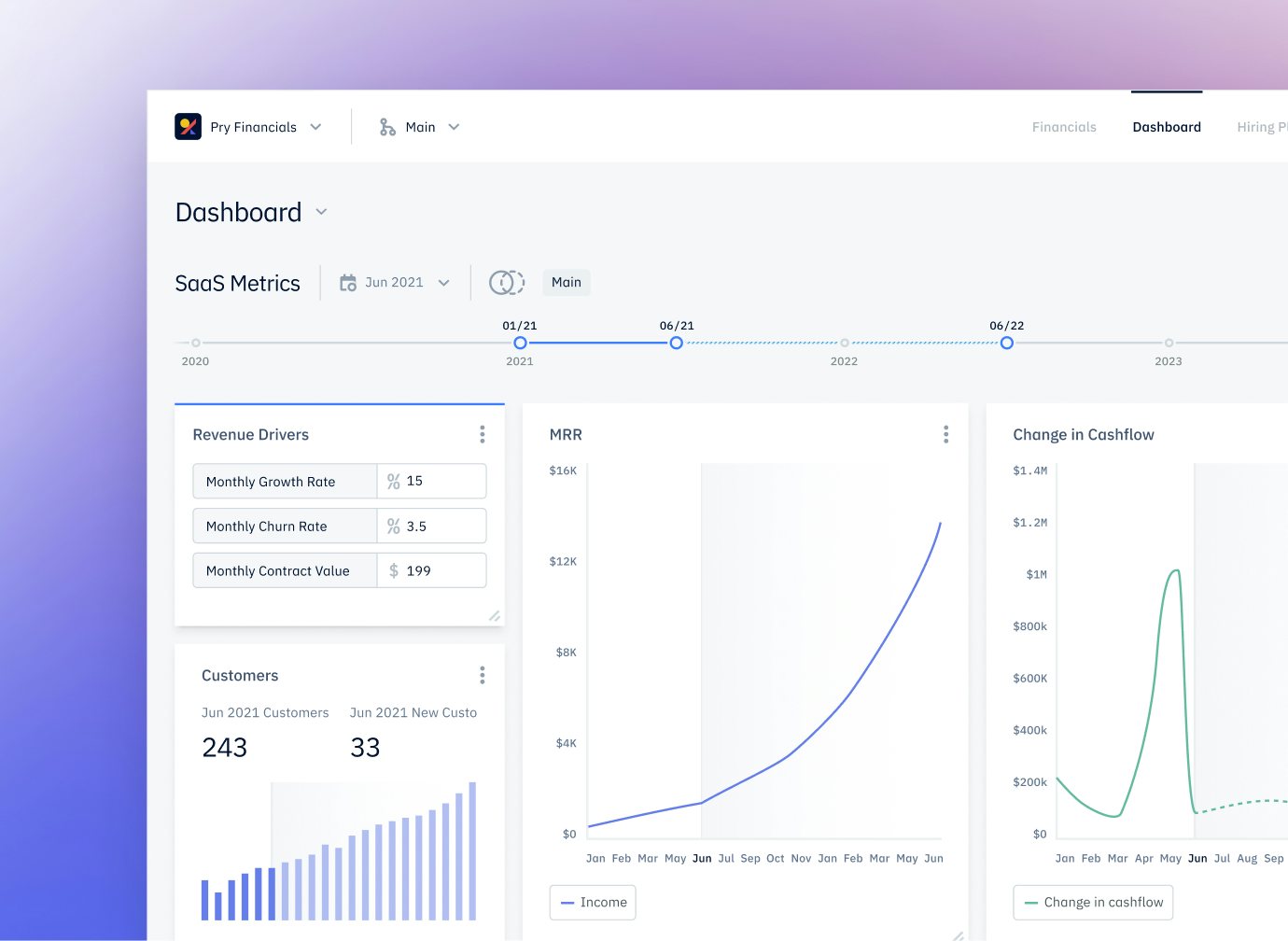The image size is (1288, 941).
Task: Open MRR chart three-dot options menu
Action: point(945,434)
